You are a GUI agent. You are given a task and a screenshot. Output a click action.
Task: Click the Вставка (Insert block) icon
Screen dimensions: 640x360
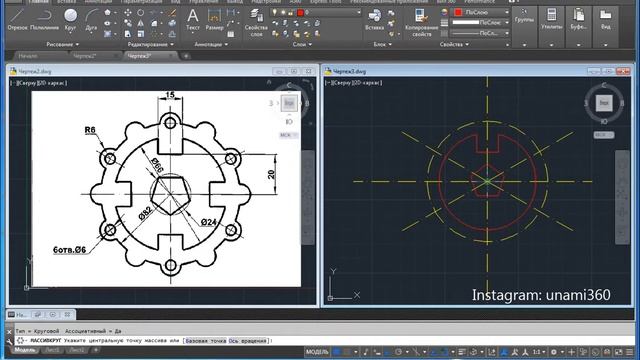coord(374,20)
